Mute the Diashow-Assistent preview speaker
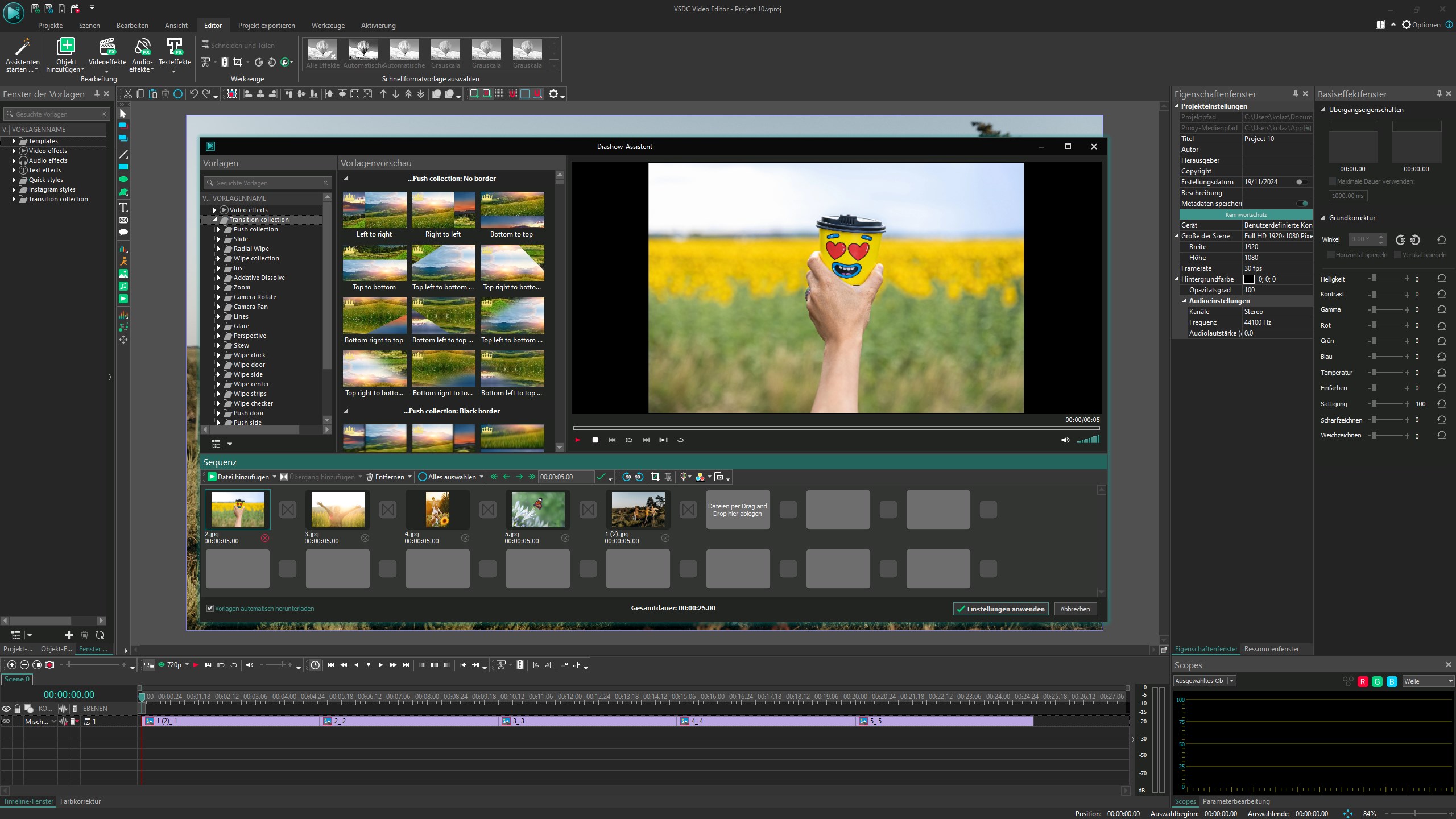Viewport: 1456px width, 819px height. 1065,440
